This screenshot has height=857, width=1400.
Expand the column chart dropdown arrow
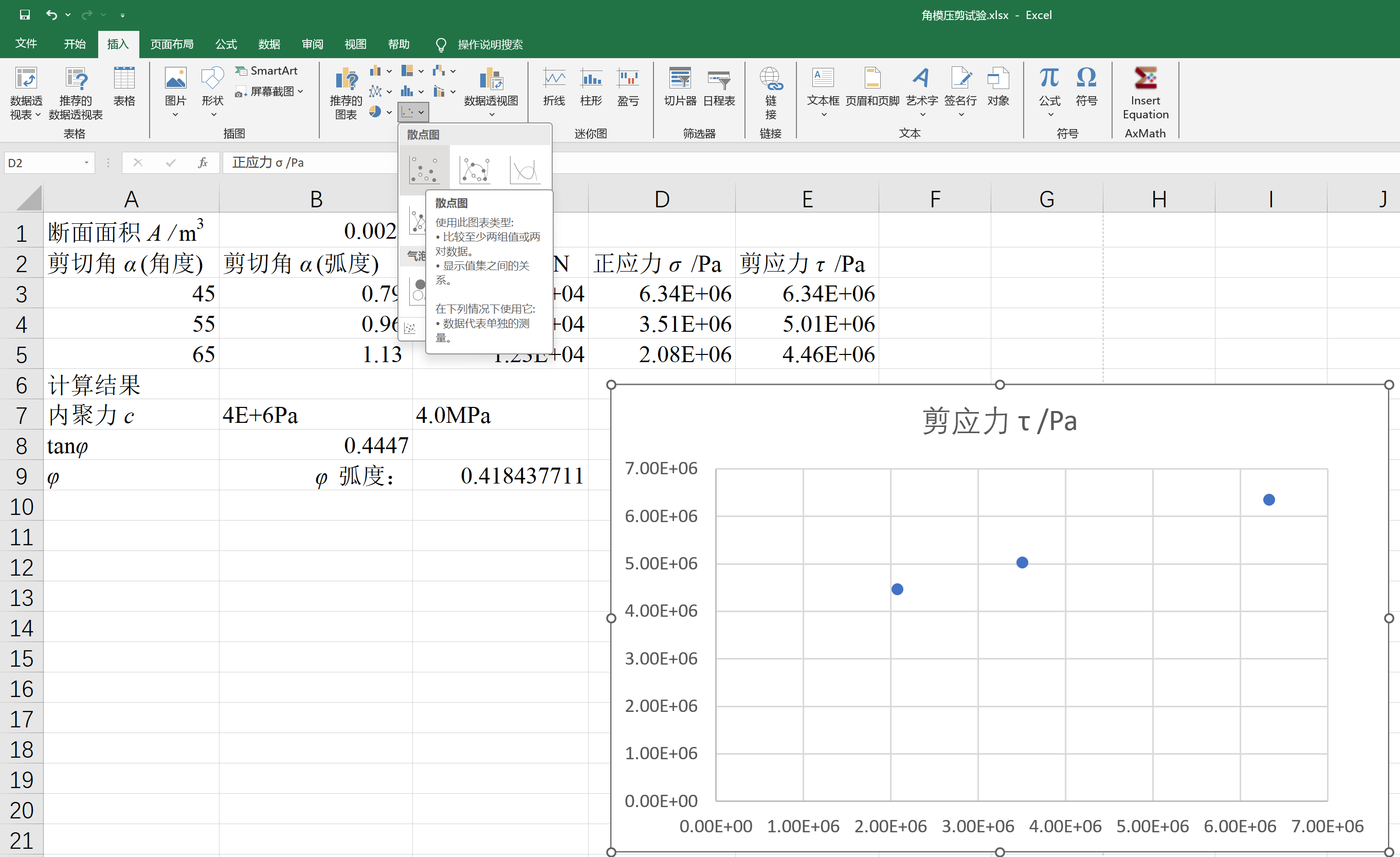pos(389,72)
